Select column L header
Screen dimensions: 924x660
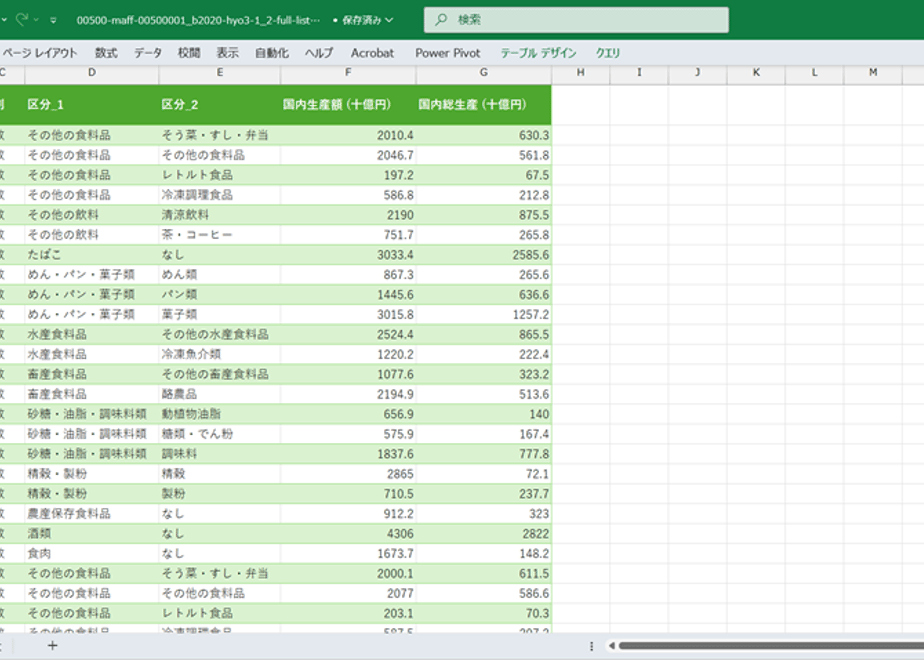tap(814, 72)
